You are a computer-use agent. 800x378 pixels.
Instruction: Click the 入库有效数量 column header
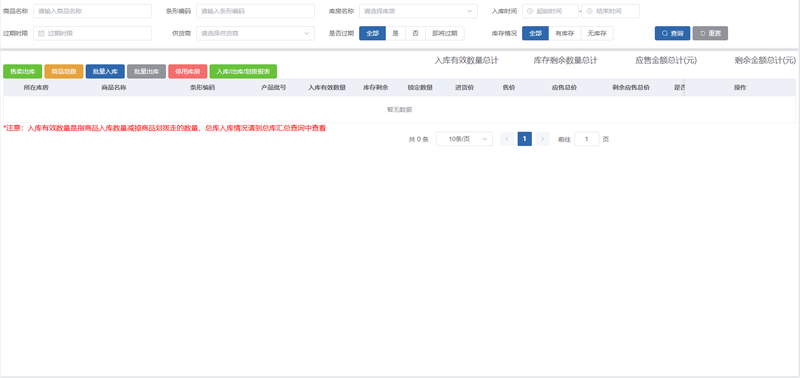click(327, 88)
